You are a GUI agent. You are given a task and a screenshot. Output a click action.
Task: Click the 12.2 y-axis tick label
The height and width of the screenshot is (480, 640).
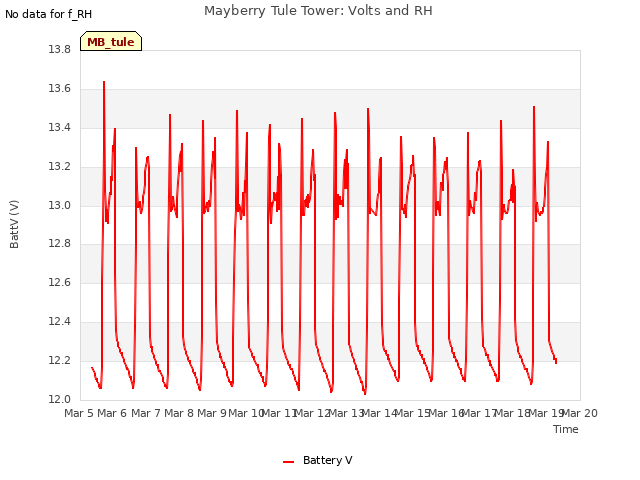[x=60, y=360]
